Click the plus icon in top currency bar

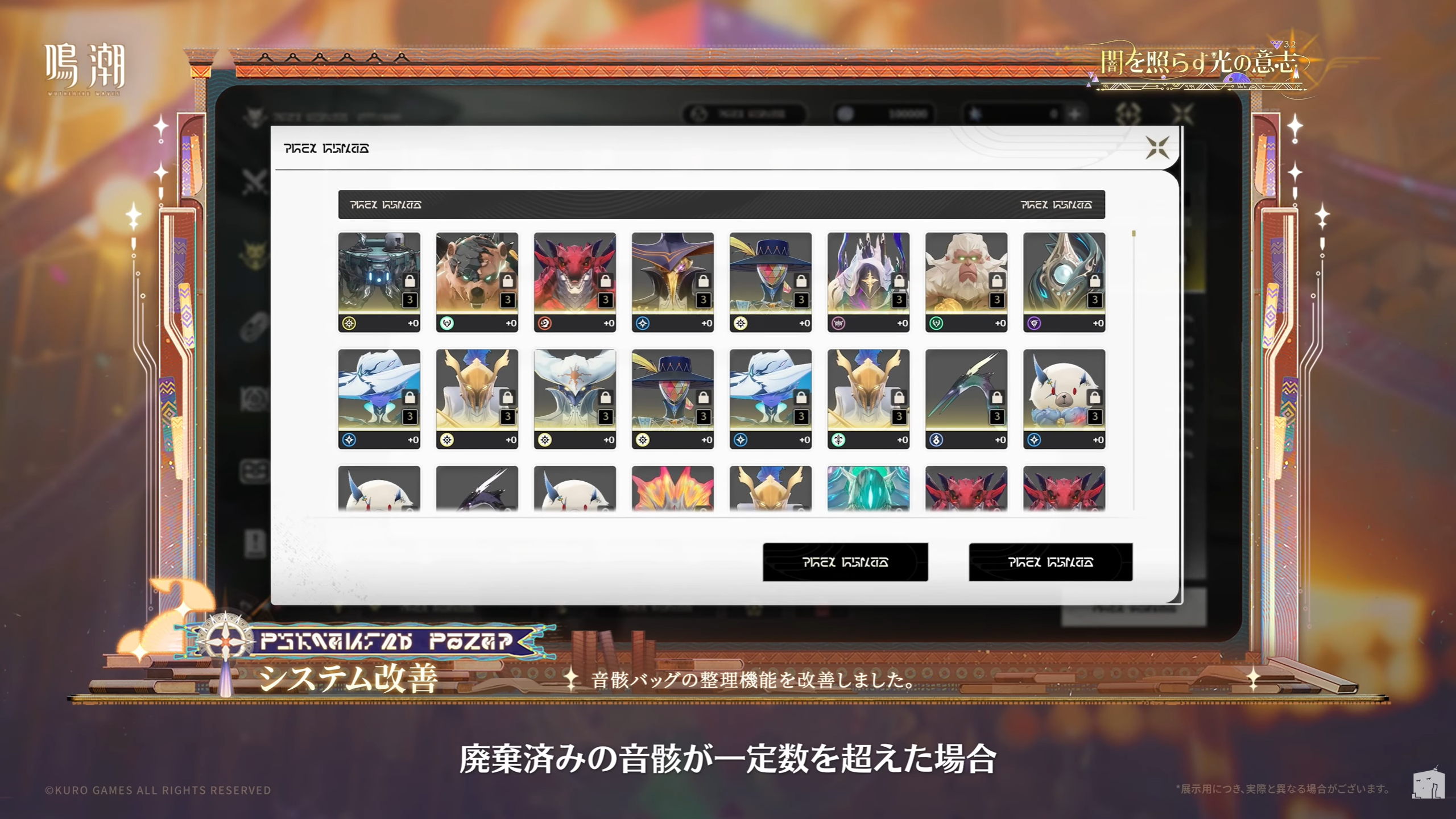tap(1074, 114)
